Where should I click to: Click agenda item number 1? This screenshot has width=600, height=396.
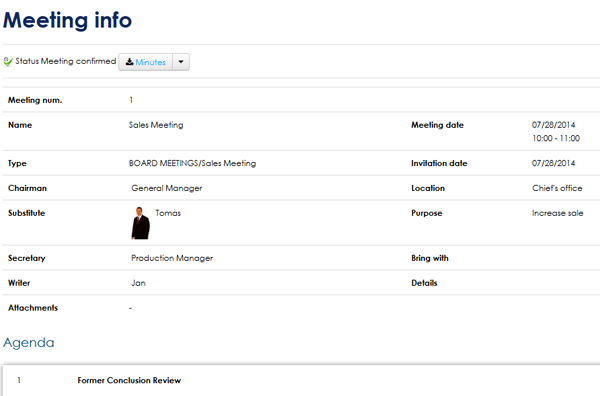point(19,380)
